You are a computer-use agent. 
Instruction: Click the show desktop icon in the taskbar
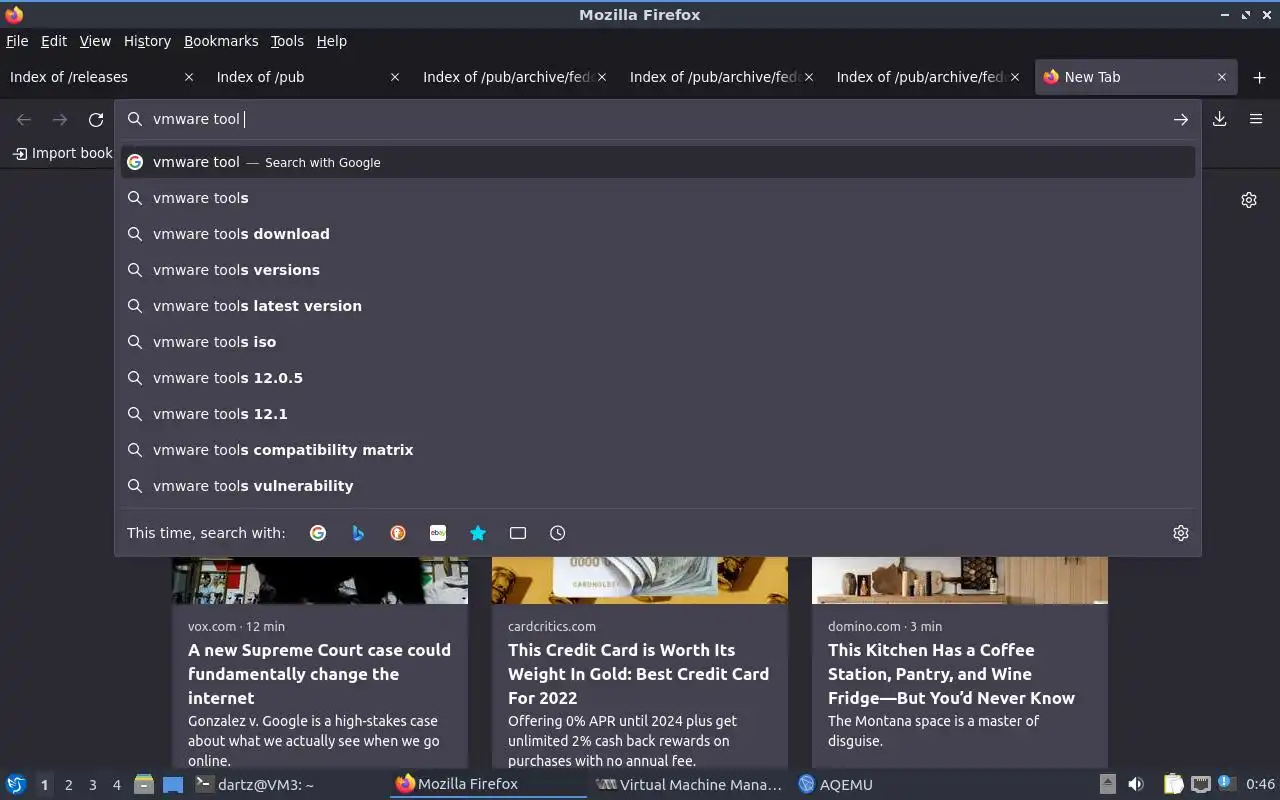tap(173, 785)
